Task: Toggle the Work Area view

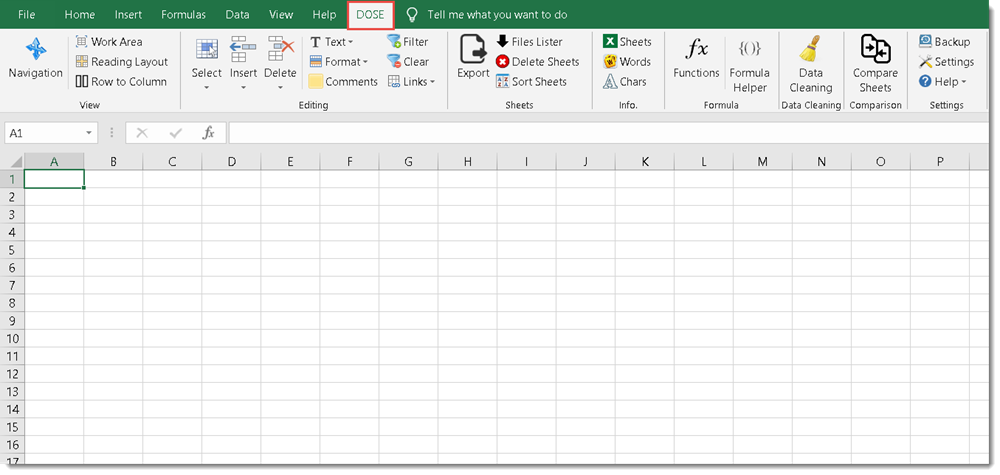Action: (x=109, y=41)
